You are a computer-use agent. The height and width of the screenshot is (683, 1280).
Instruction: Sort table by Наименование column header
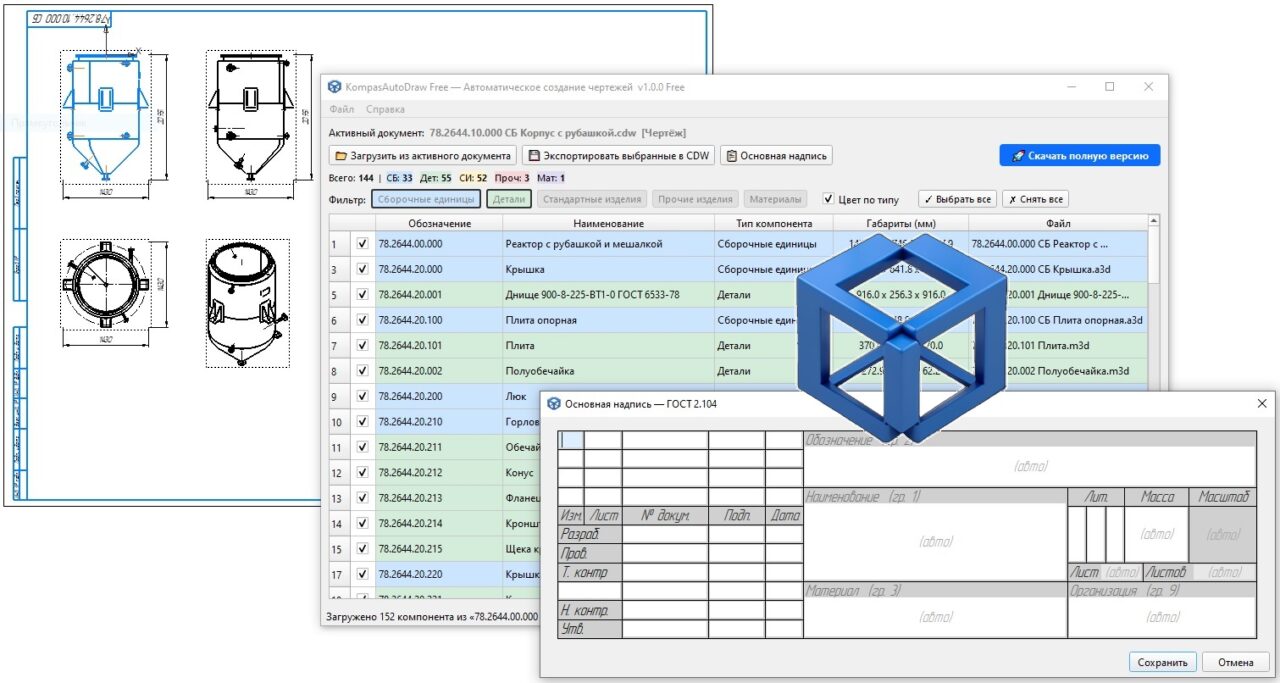coord(608,223)
